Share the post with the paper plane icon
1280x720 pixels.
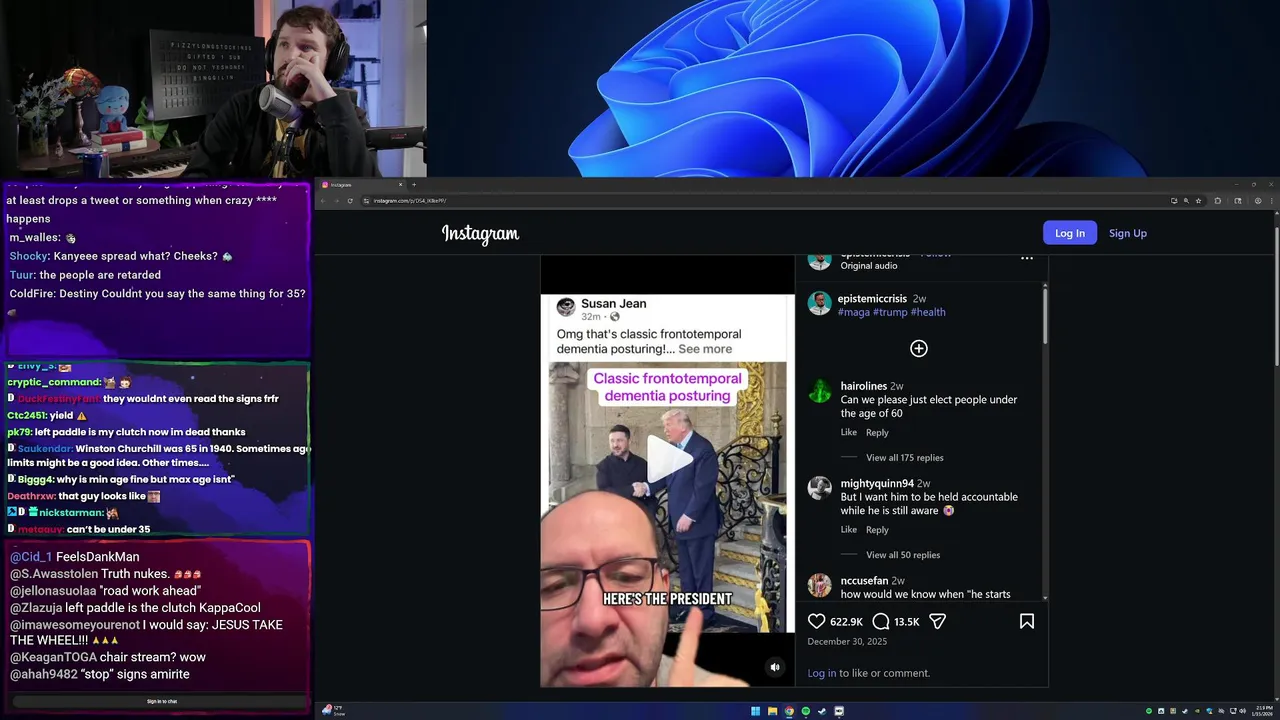938,621
